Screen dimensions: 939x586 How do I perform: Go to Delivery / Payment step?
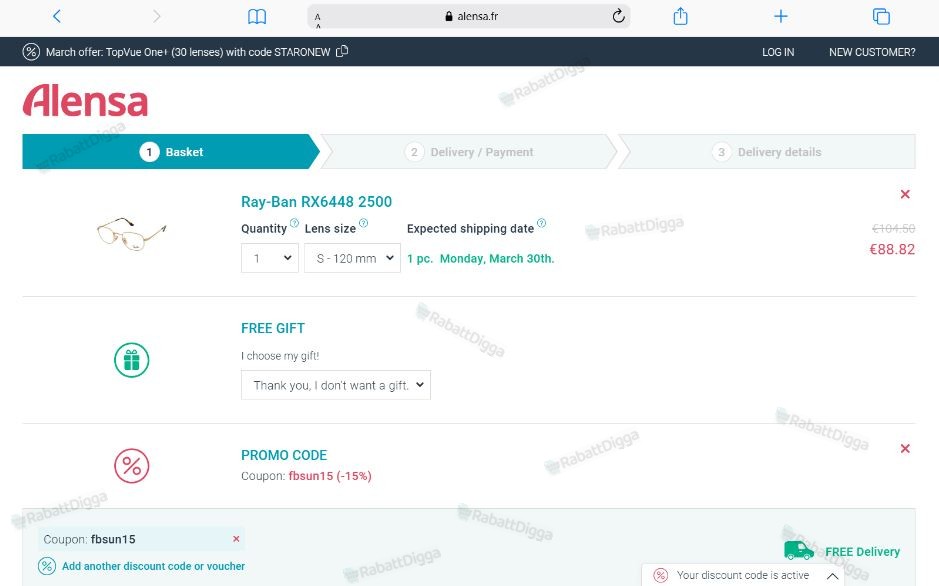[x=469, y=152]
